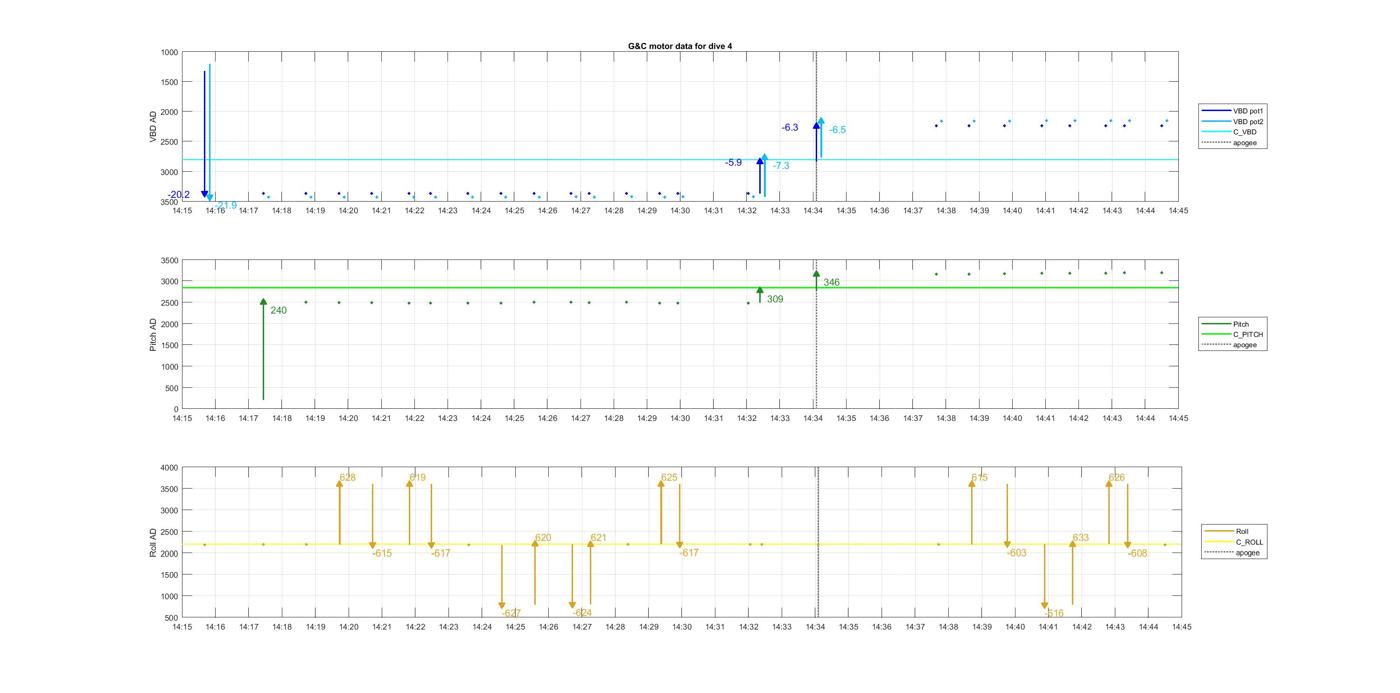Select 'C_PITCH' entry in the middle legend

[1234, 334]
